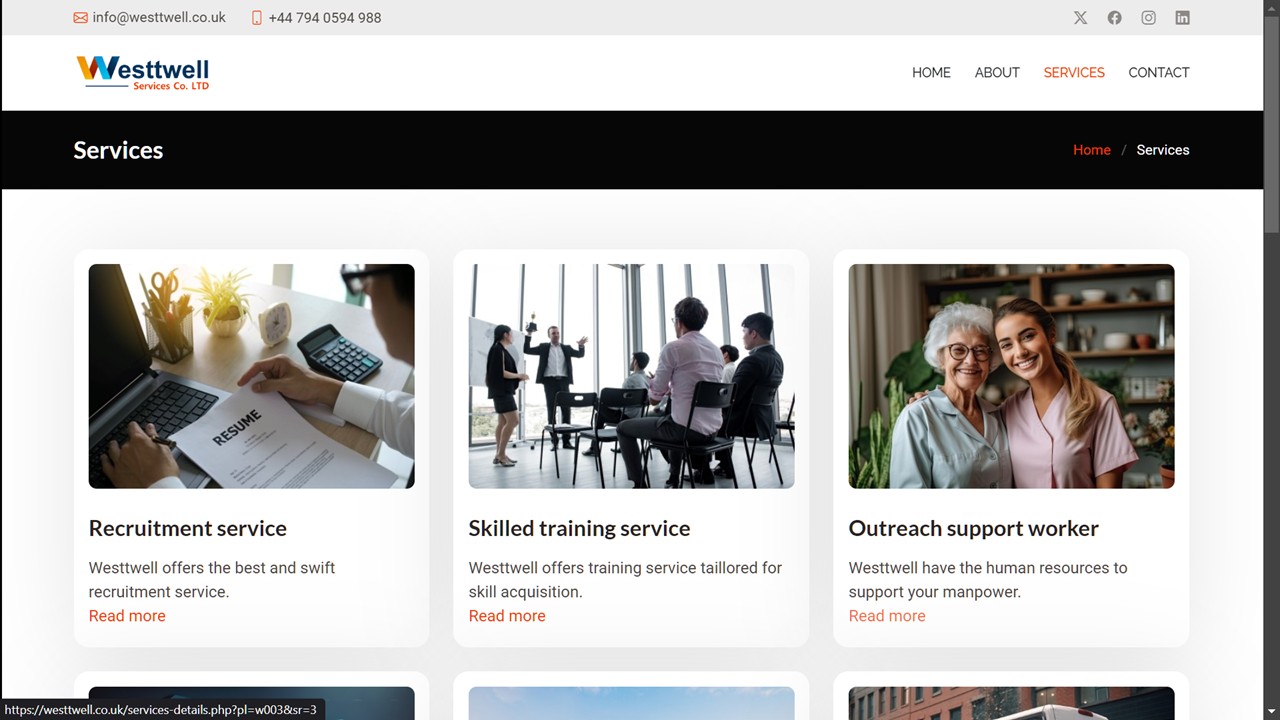Open the Instagram social icon
Screen dimensions: 1280x720
coord(1148,18)
